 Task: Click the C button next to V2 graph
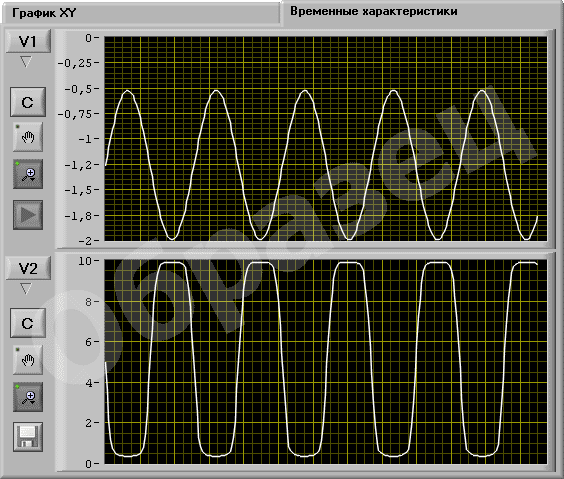click(x=28, y=323)
